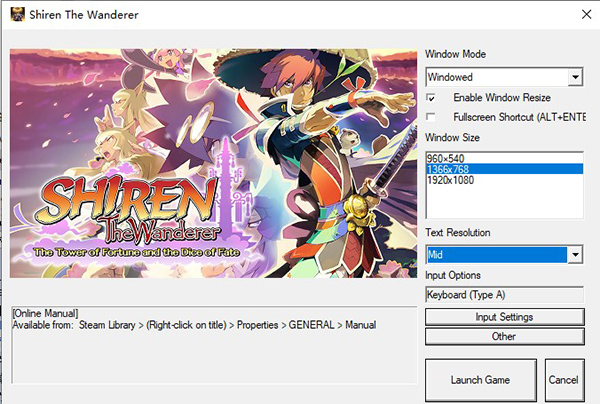Select the 1366x768 window size entry
Screen dimensions: 600x404
click(505, 169)
